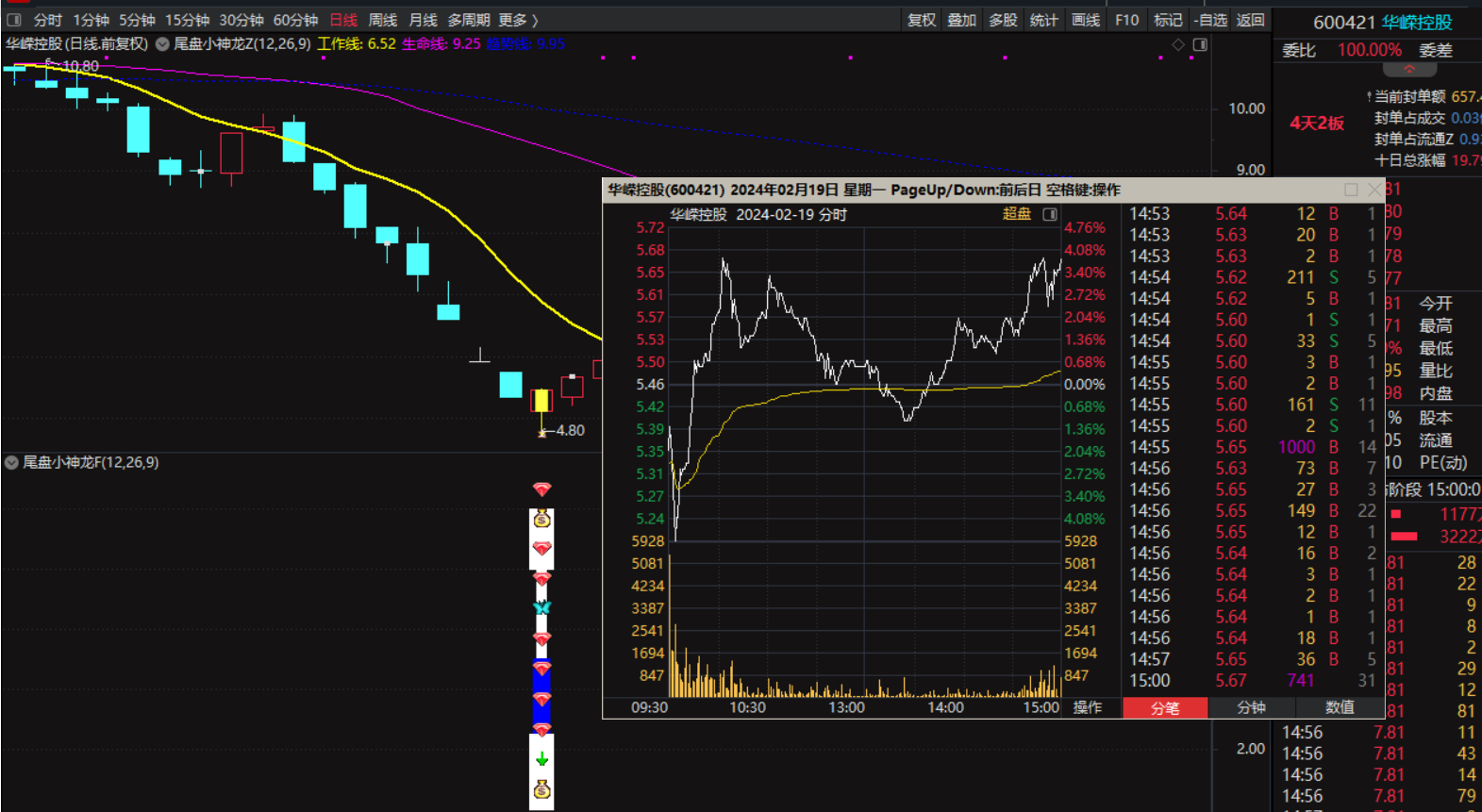
Task: Open indicator dropdown for 尾盘小神龙Z
Action: (x=162, y=44)
